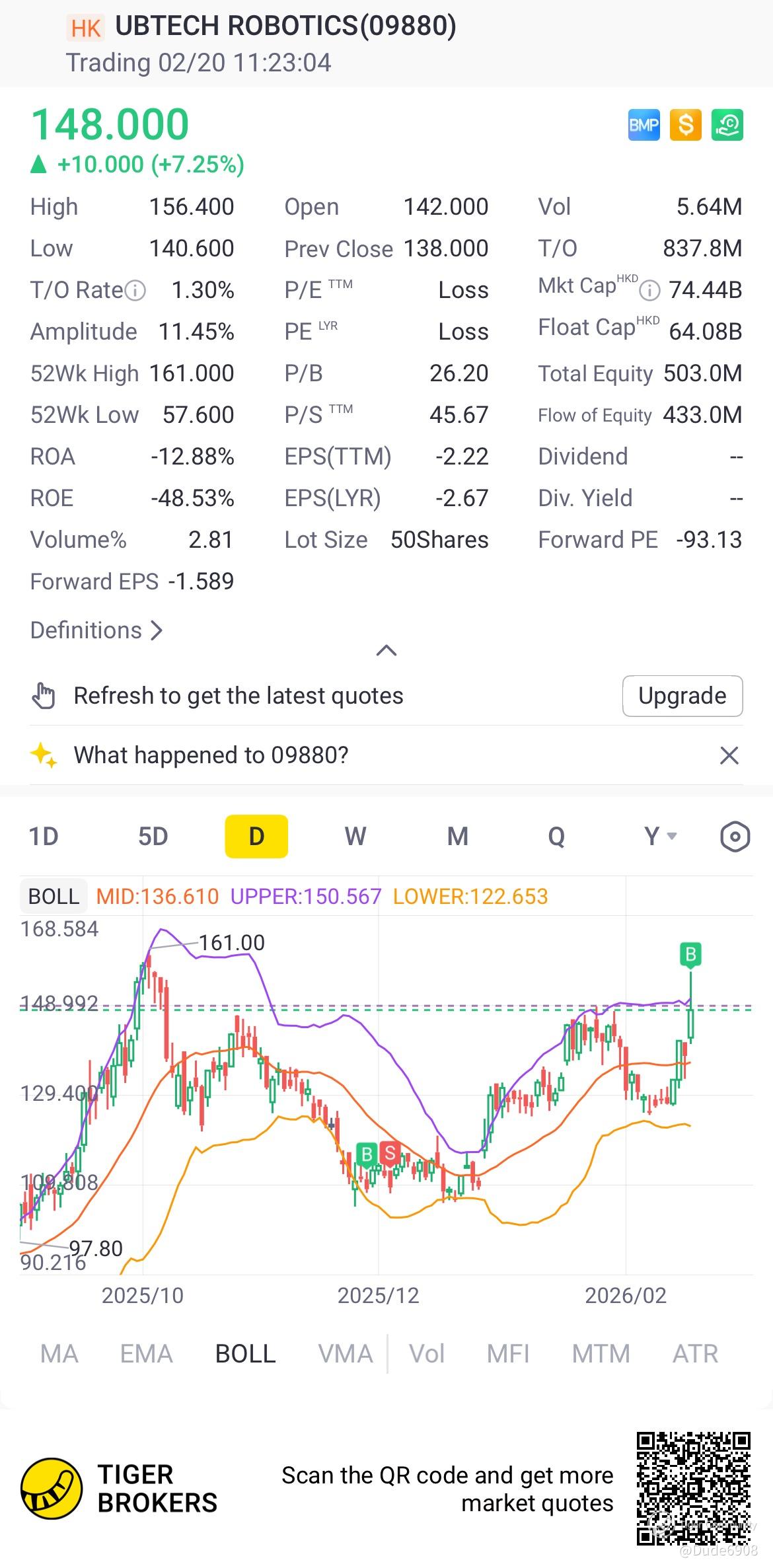Tap the Tiger Brokers logo
Screen dimensions: 773x1568
coord(119,1489)
